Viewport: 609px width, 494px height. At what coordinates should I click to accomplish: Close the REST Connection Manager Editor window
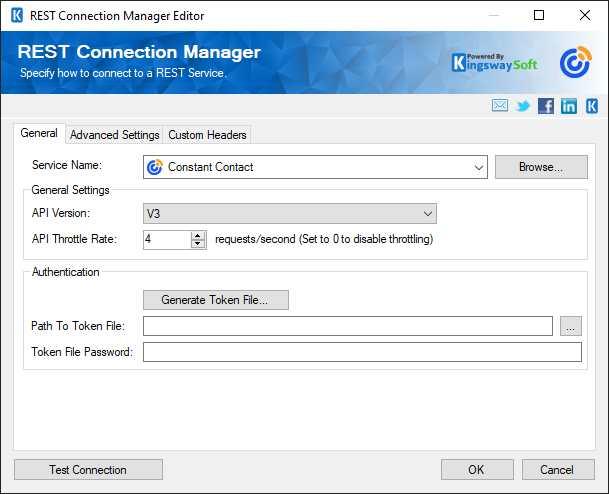(x=585, y=15)
